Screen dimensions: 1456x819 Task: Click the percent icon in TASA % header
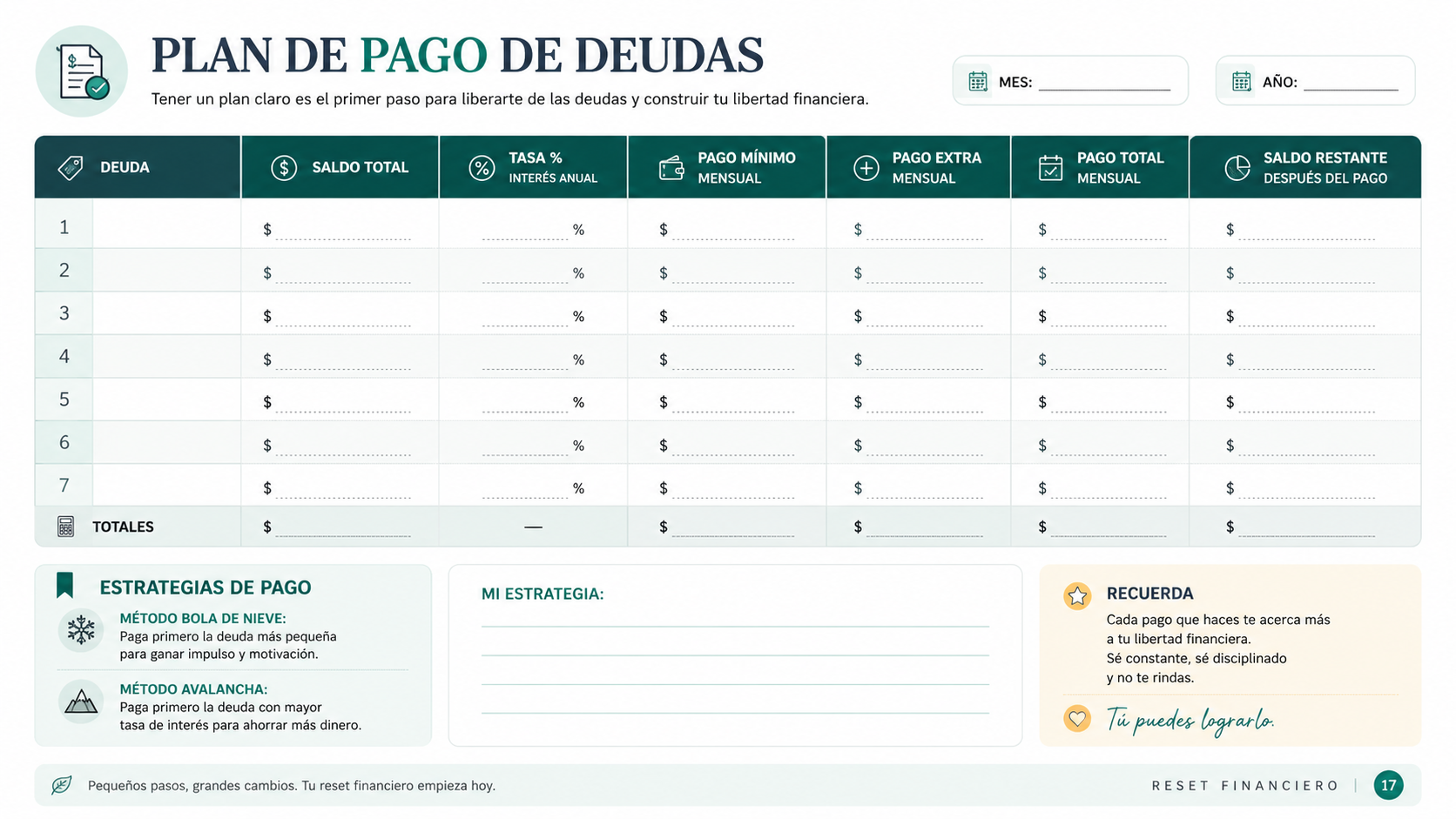482,167
